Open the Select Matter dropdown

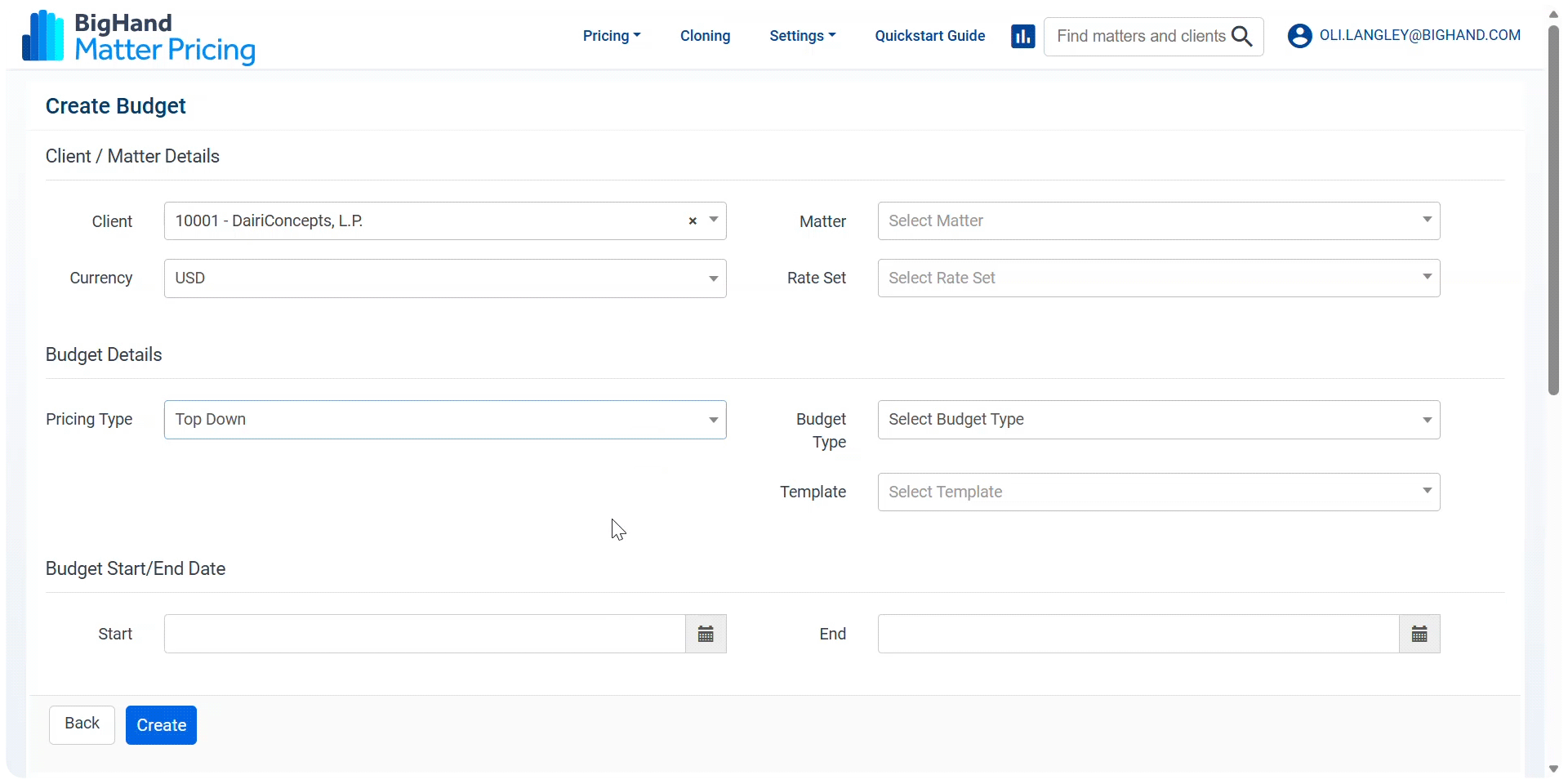pos(1158,220)
